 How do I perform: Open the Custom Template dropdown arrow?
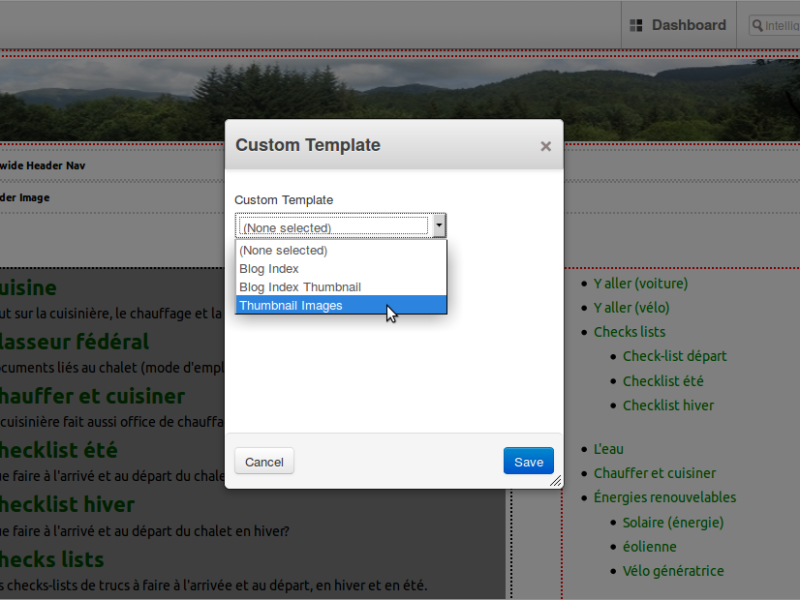(x=439, y=226)
